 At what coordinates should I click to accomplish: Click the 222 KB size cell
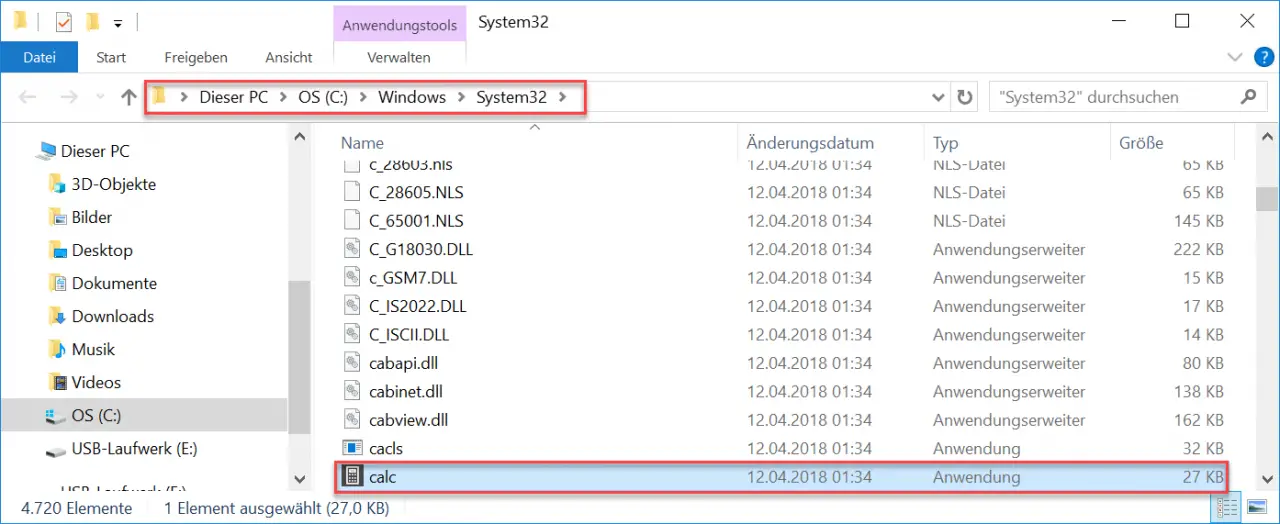point(1199,249)
